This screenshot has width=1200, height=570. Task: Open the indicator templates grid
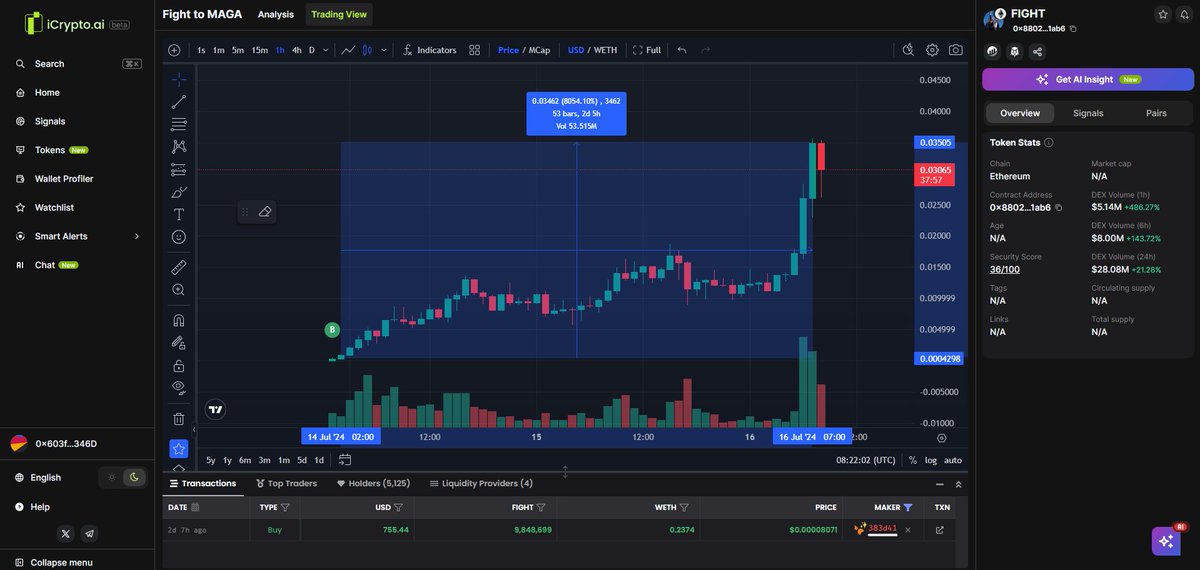click(475, 50)
